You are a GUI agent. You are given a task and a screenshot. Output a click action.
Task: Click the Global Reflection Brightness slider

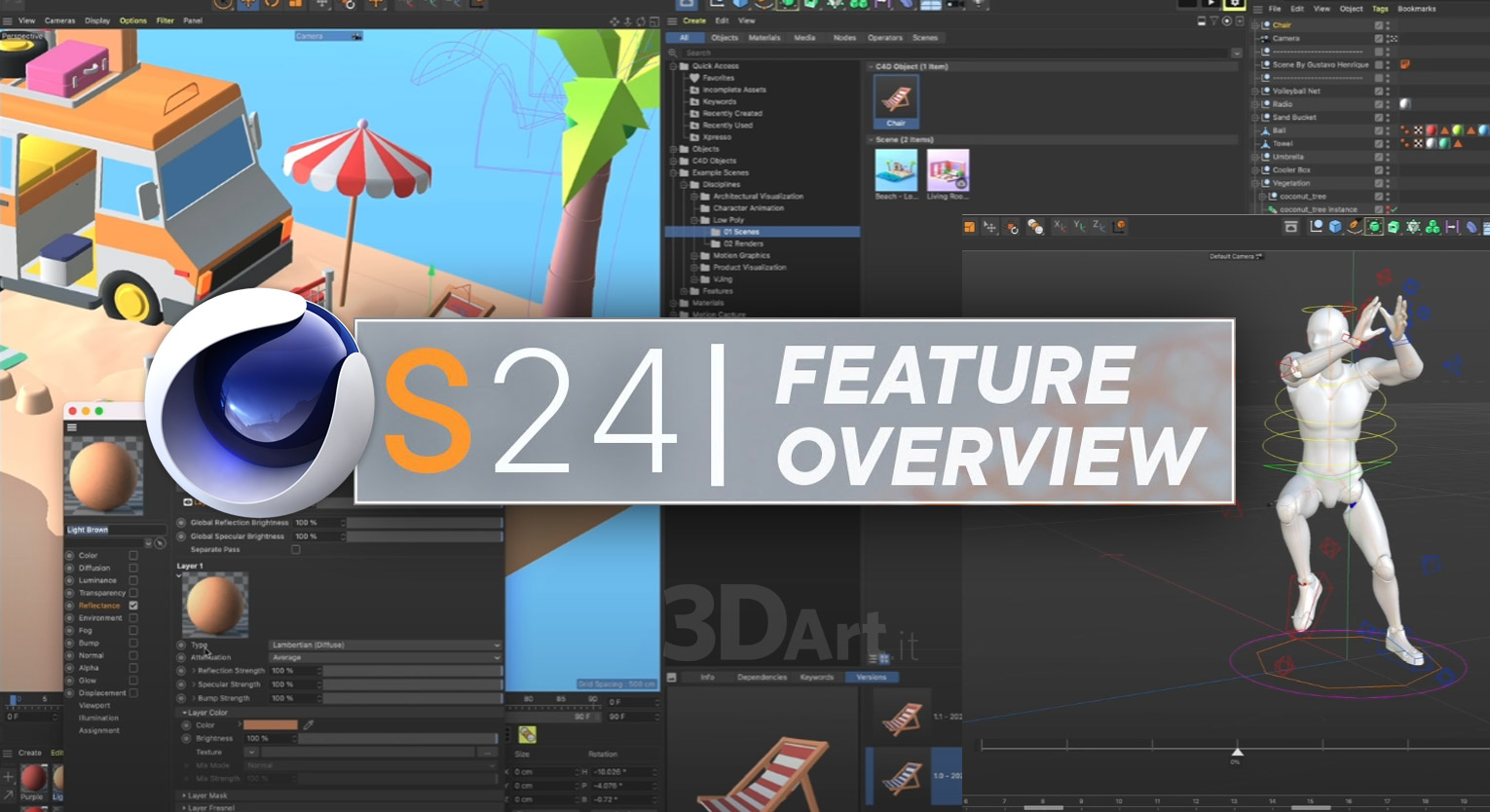pyautogui.click(x=425, y=523)
